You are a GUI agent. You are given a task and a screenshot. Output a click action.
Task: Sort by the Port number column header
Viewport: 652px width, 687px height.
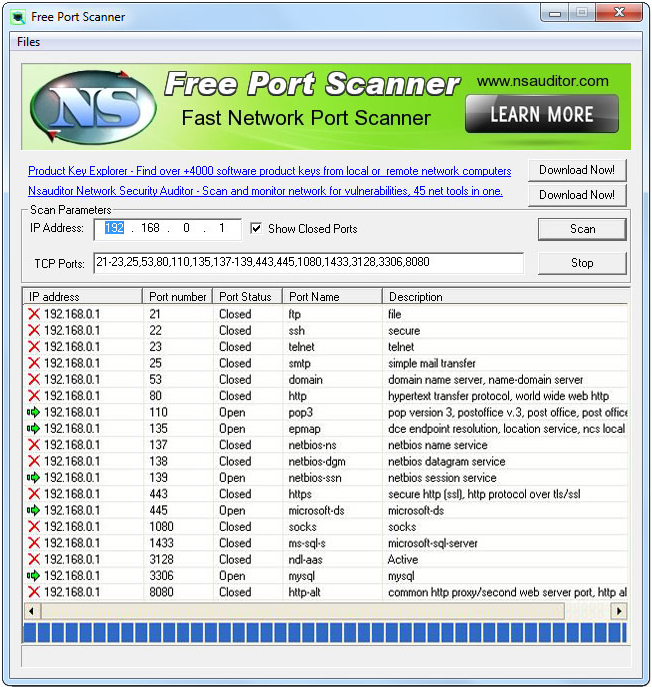click(177, 297)
